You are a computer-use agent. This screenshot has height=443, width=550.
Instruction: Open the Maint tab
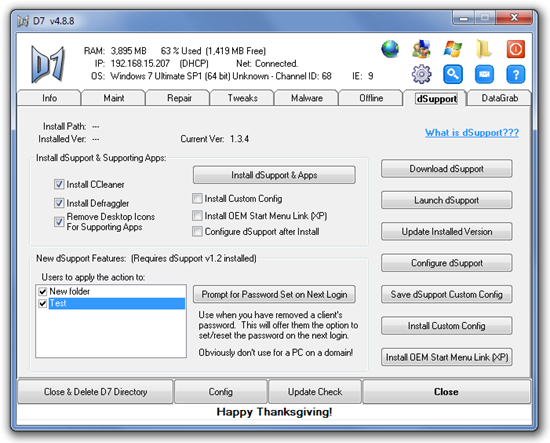point(113,98)
